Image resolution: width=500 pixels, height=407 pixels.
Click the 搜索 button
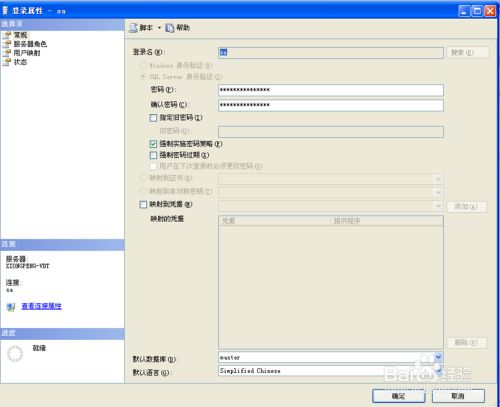[x=468, y=53]
